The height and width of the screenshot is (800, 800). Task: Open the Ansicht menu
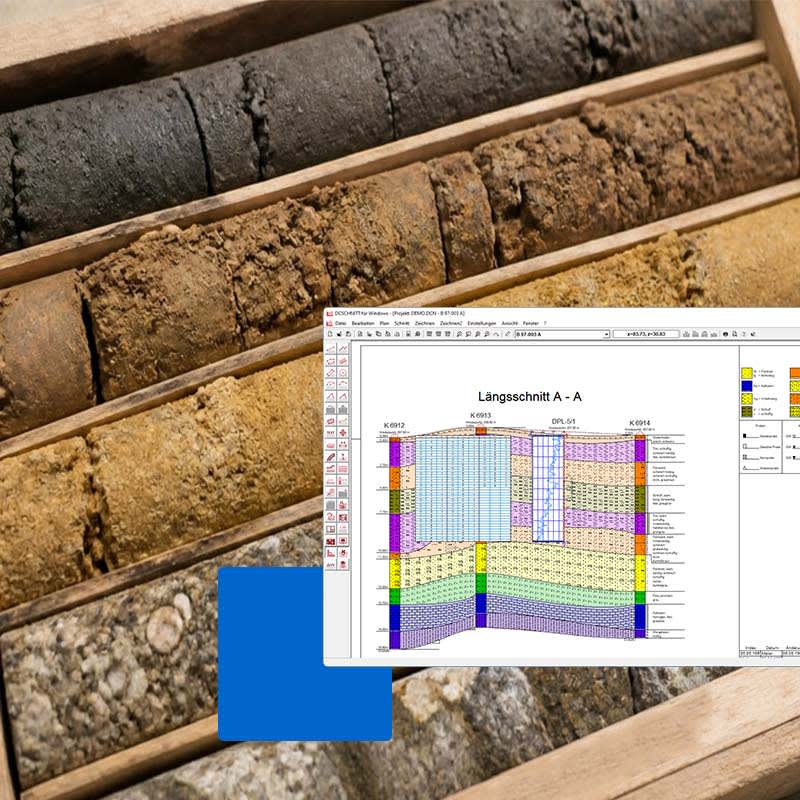pyautogui.click(x=510, y=323)
